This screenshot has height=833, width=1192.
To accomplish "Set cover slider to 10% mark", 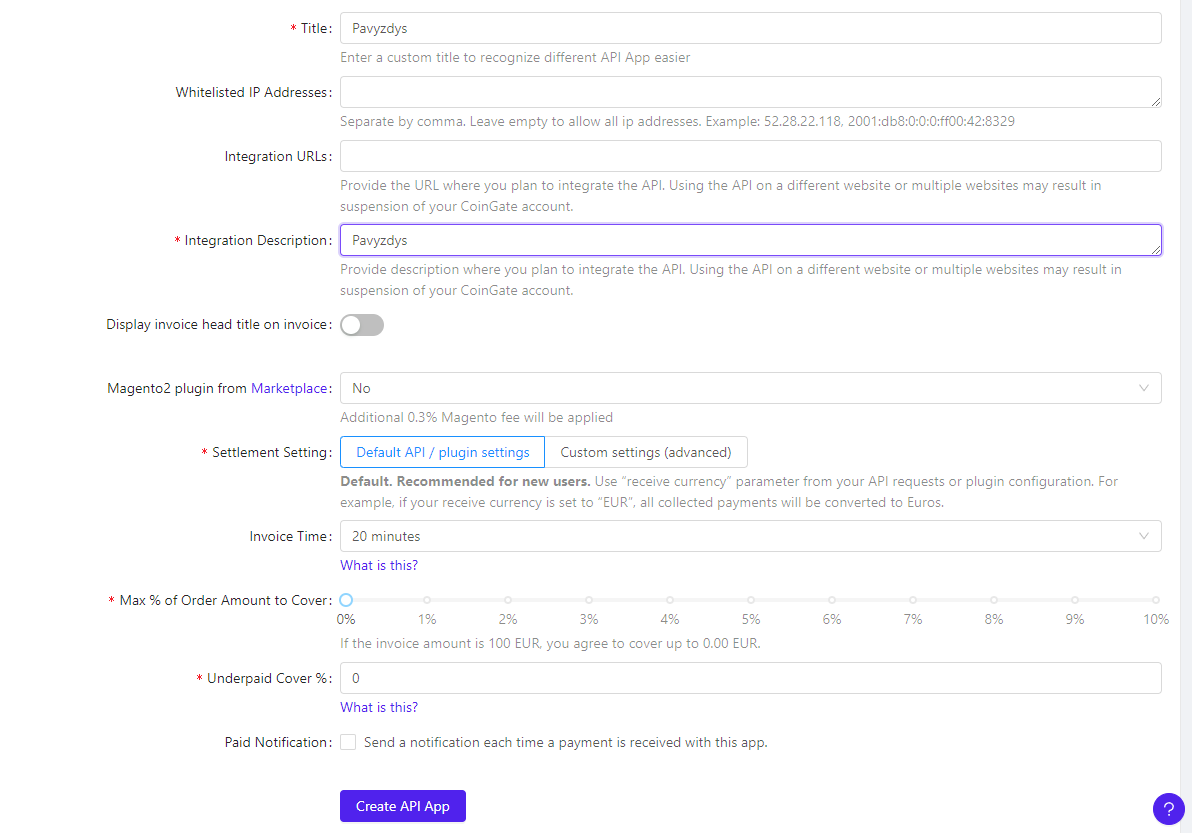I will tap(1156, 600).
